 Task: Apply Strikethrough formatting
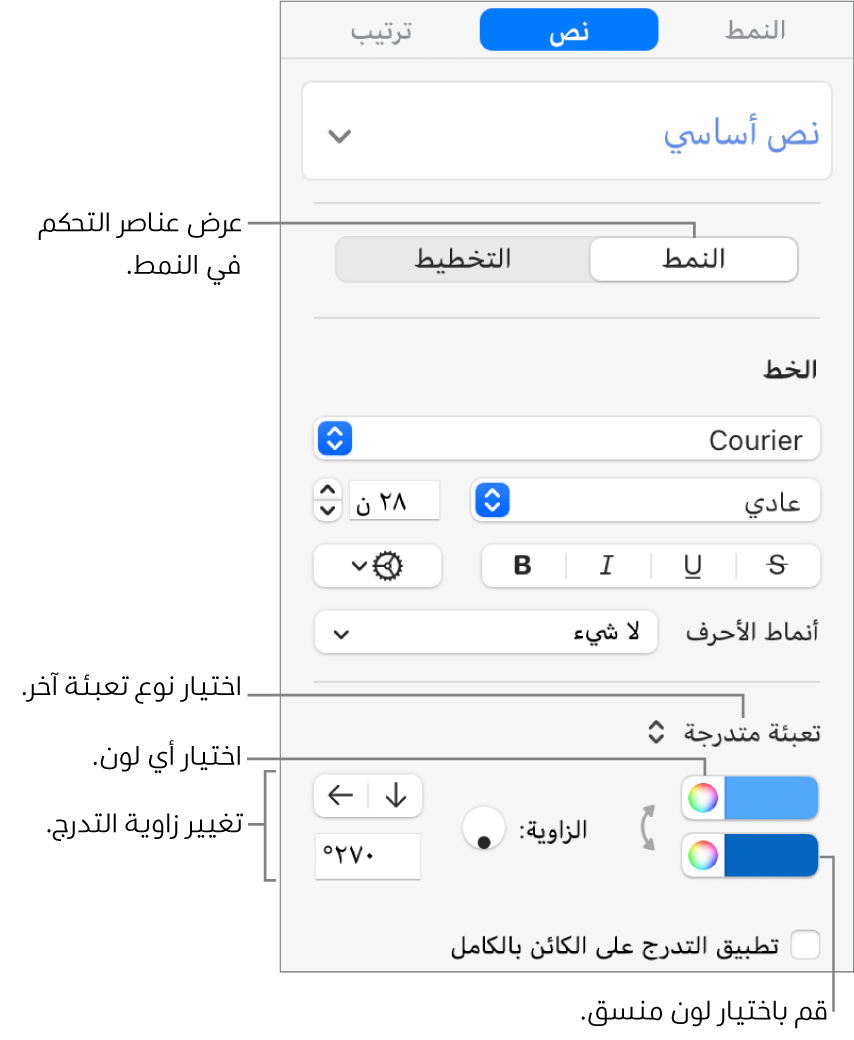click(778, 566)
